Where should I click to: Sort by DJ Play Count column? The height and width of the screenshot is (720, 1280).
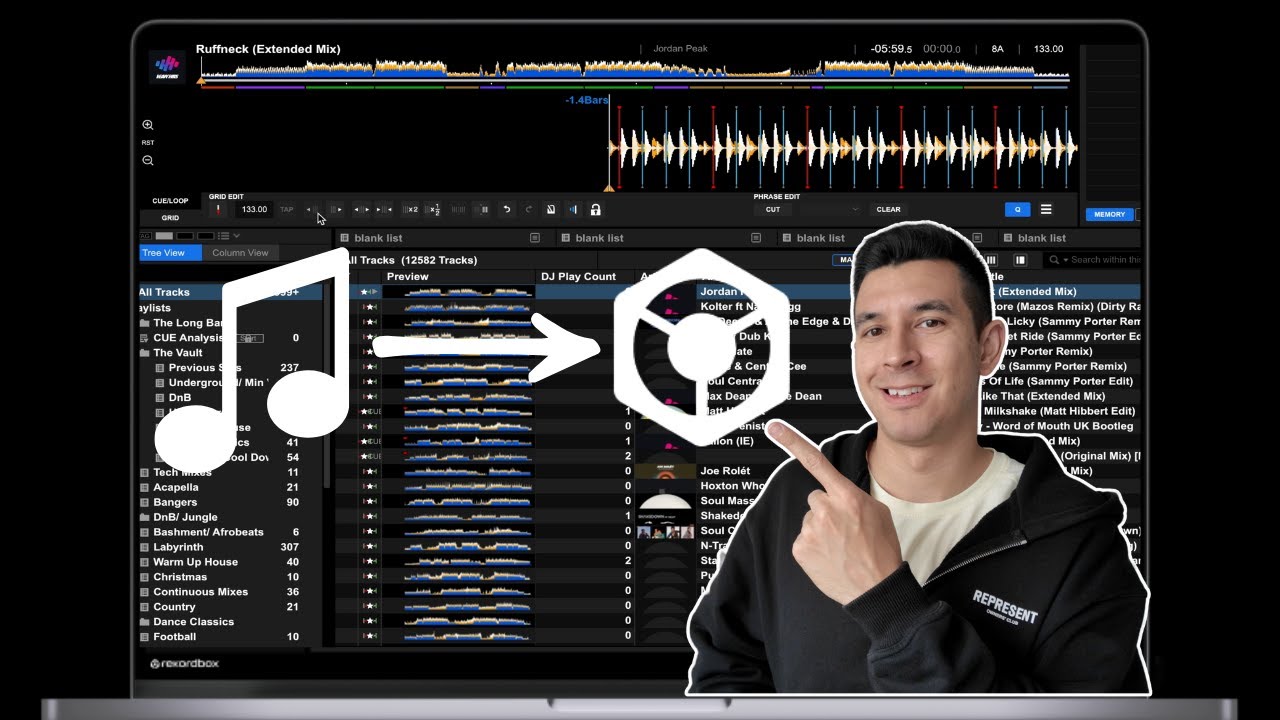[578, 276]
